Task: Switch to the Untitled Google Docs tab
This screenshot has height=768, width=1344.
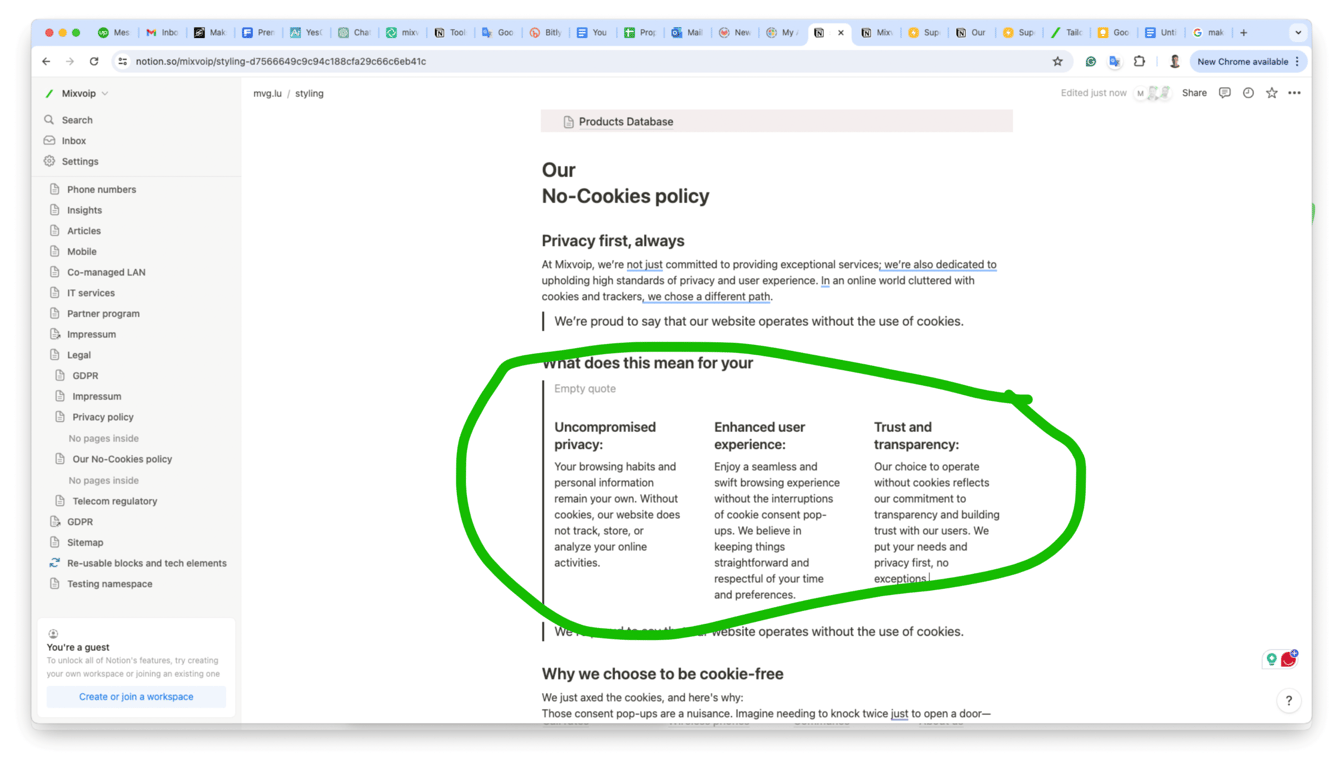Action: click(x=1161, y=32)
